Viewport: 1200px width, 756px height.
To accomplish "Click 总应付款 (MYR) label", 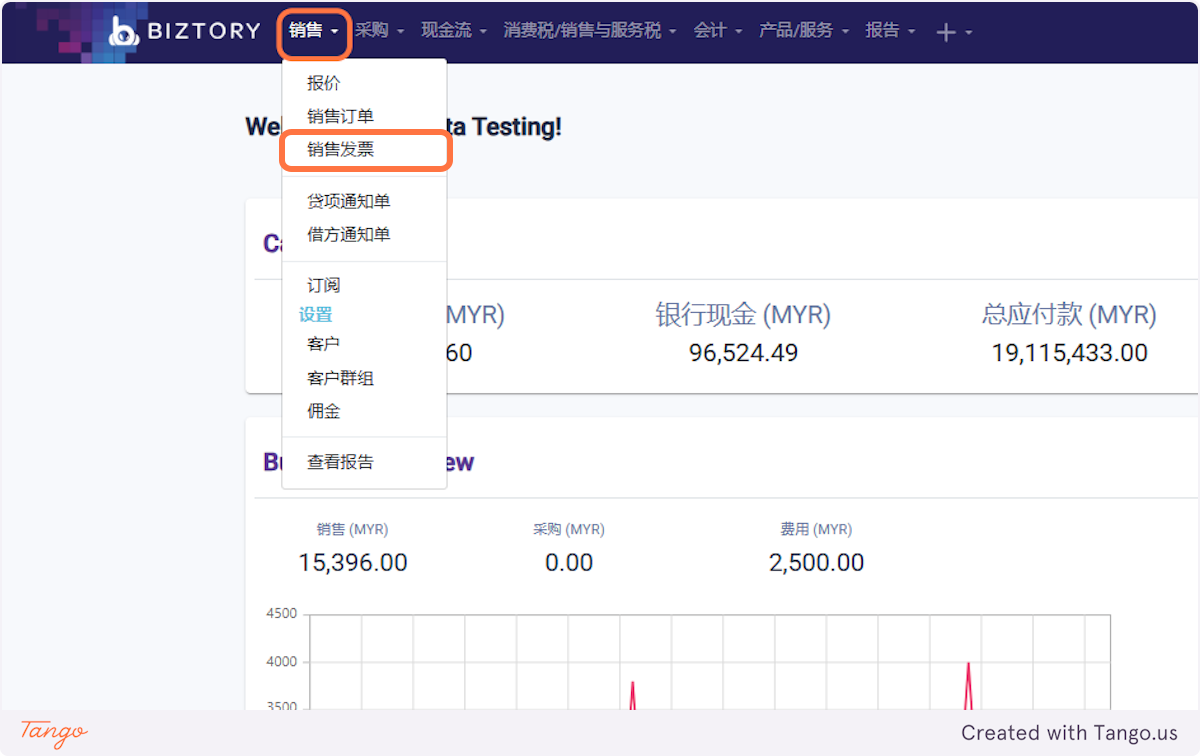I will click(1069, 315).
